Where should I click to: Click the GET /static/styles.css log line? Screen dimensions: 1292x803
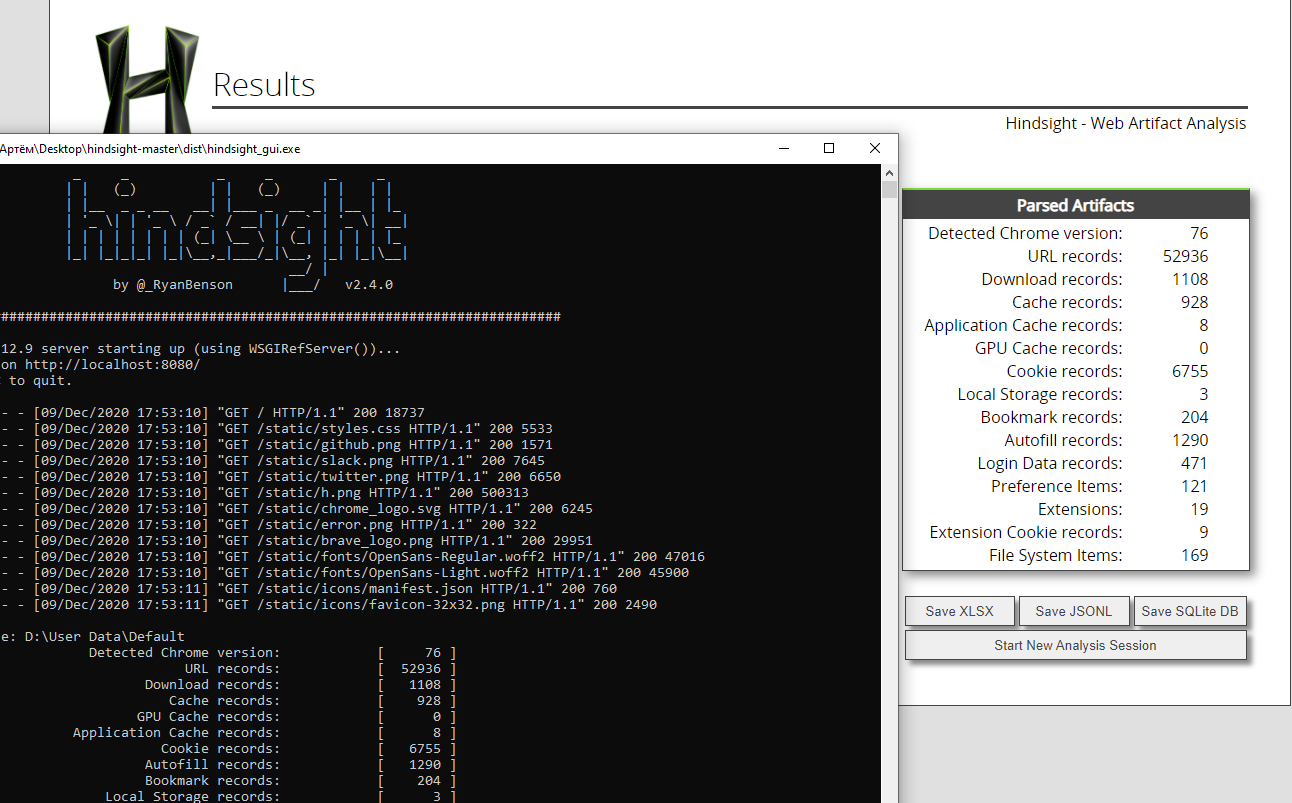tap(276, 428)
